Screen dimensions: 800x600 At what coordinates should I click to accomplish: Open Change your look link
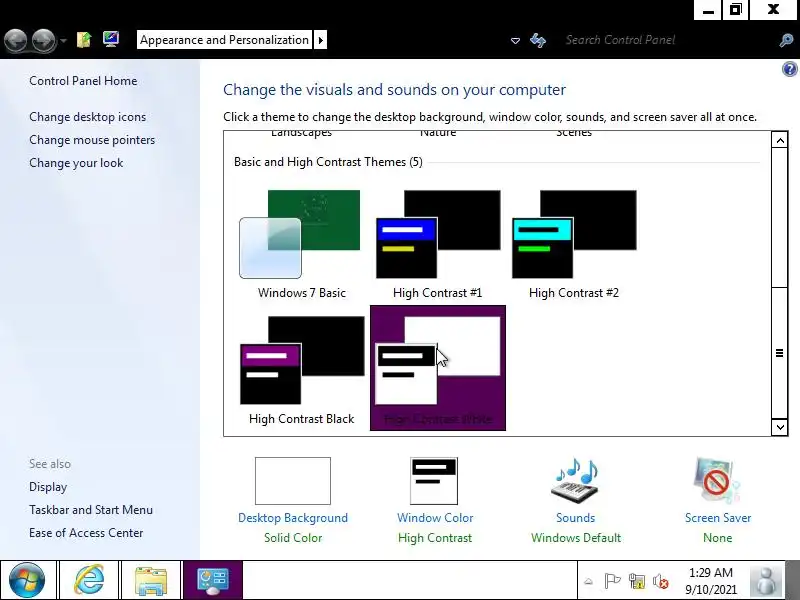coord(76,163)
